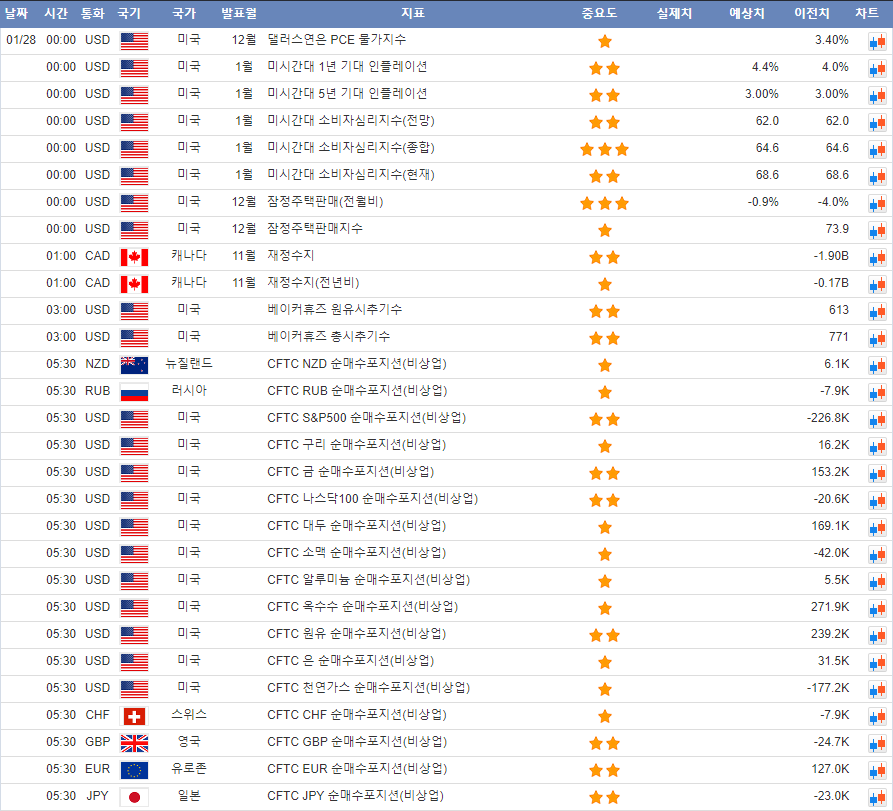
Task: Click the 예상치 column header
Action: [747, 13]
